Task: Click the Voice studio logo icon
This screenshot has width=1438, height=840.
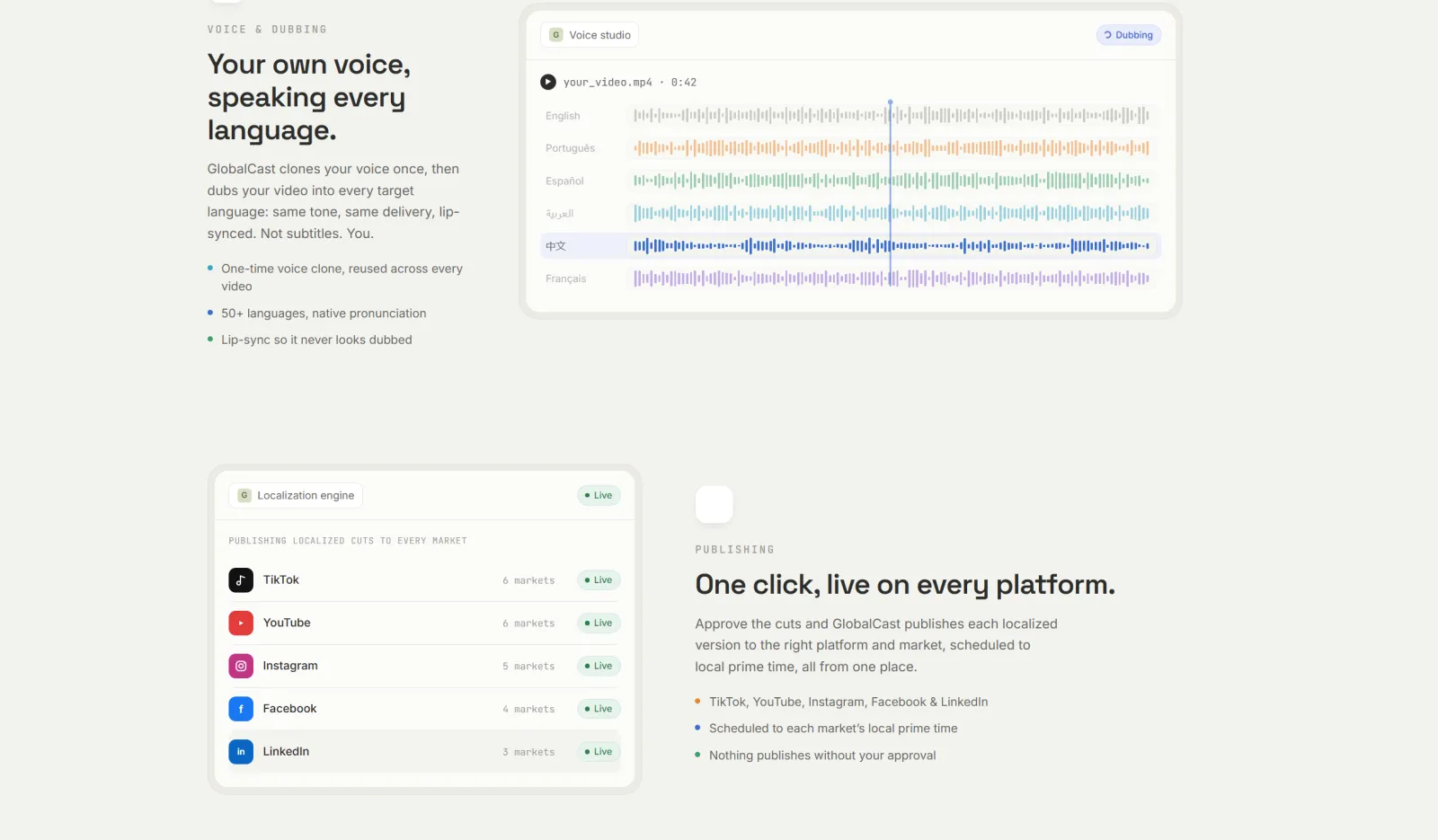Action: pyautogui.click(x=556, y=35)
